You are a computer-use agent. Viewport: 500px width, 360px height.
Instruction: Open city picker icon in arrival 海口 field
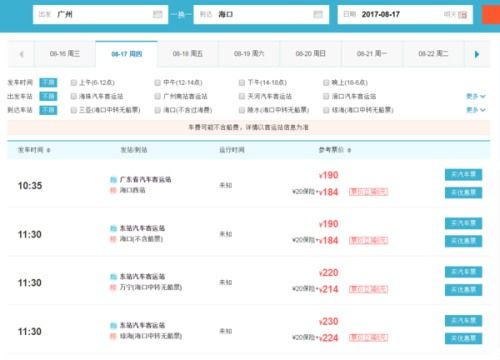coord(318,14)
